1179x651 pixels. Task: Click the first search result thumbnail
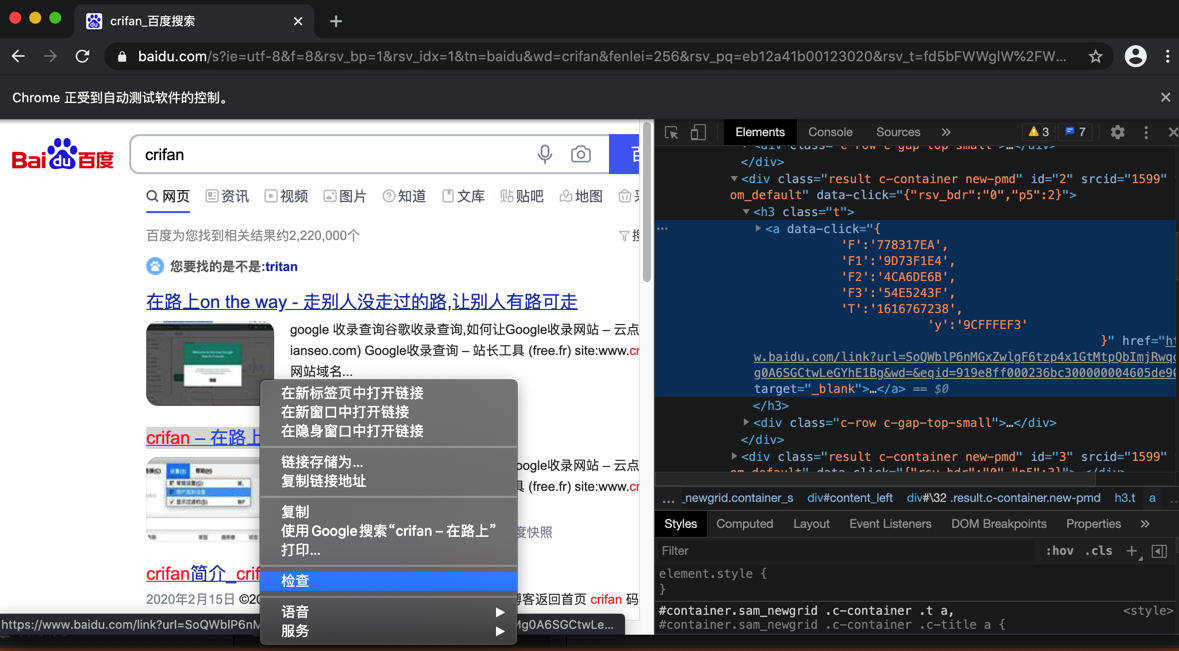pyautogui.click(x=210, y=364)
